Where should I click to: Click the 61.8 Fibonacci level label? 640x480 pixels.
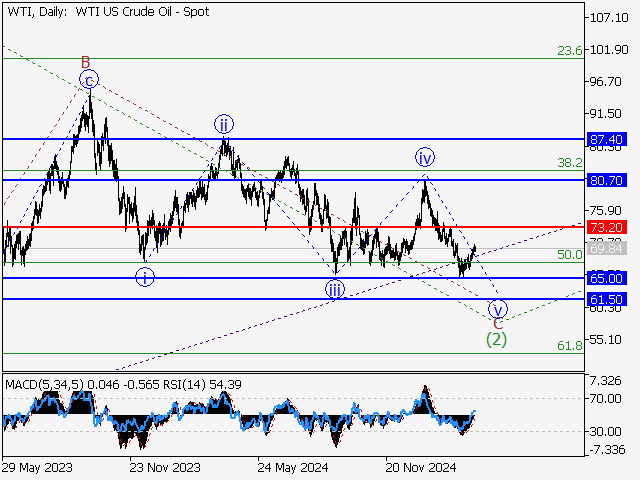(x=570, y=345)
